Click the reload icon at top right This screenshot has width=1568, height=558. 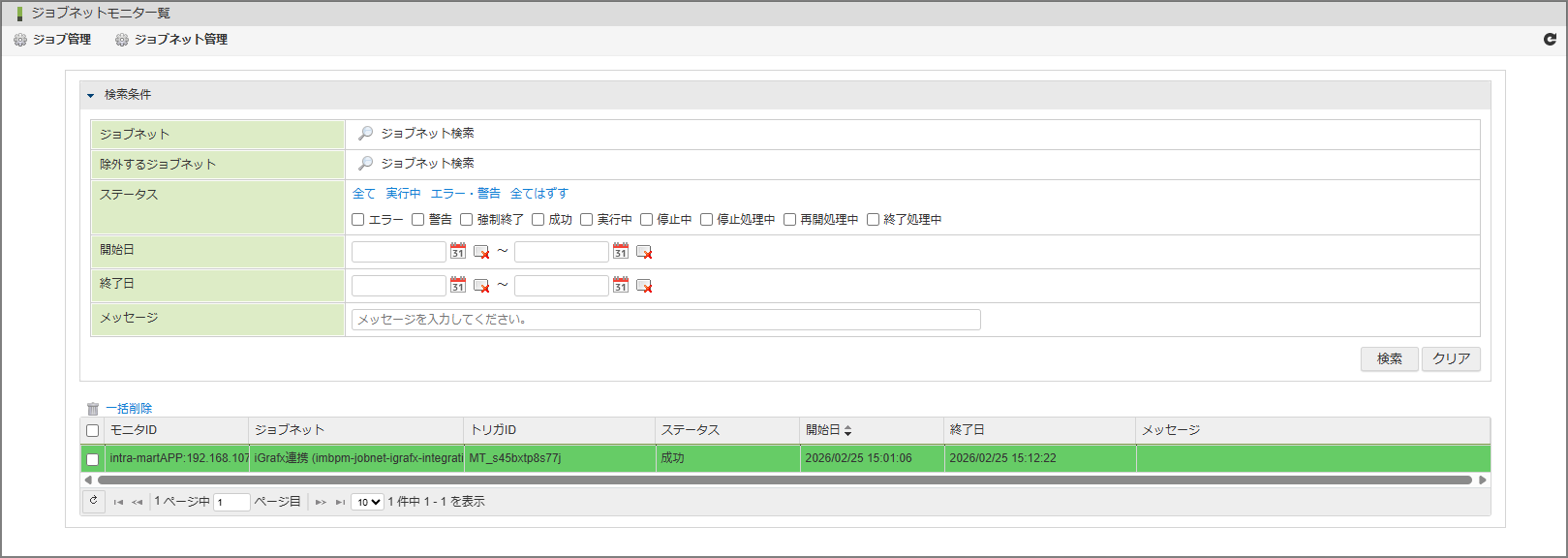click(1550, 40)
